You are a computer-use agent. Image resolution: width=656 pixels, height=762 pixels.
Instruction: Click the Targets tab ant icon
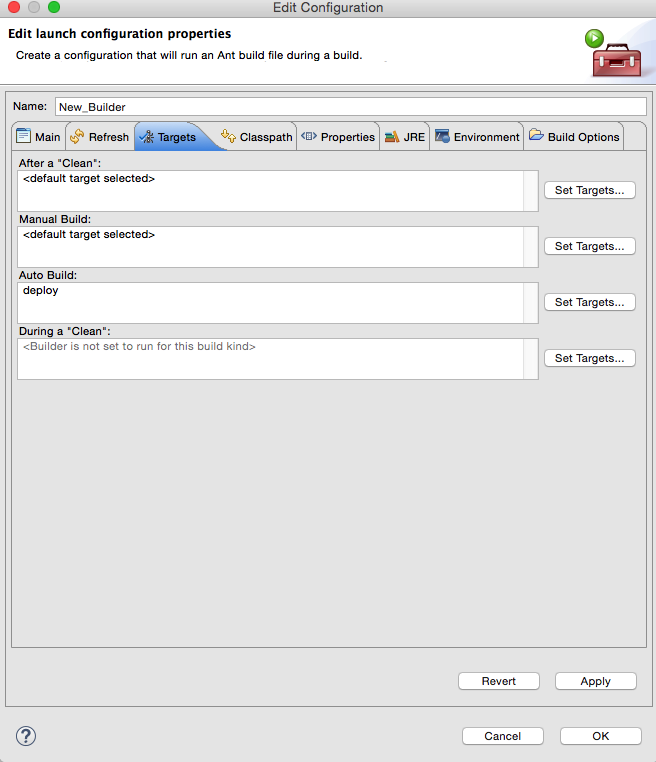146,137
